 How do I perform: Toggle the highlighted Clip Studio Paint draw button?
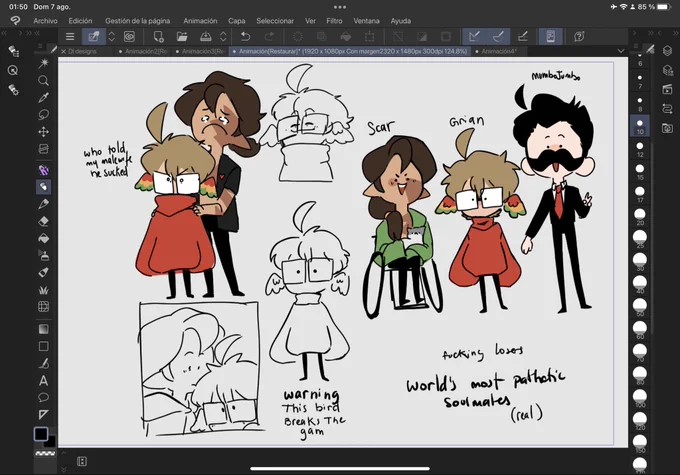(x=94, y=36)
